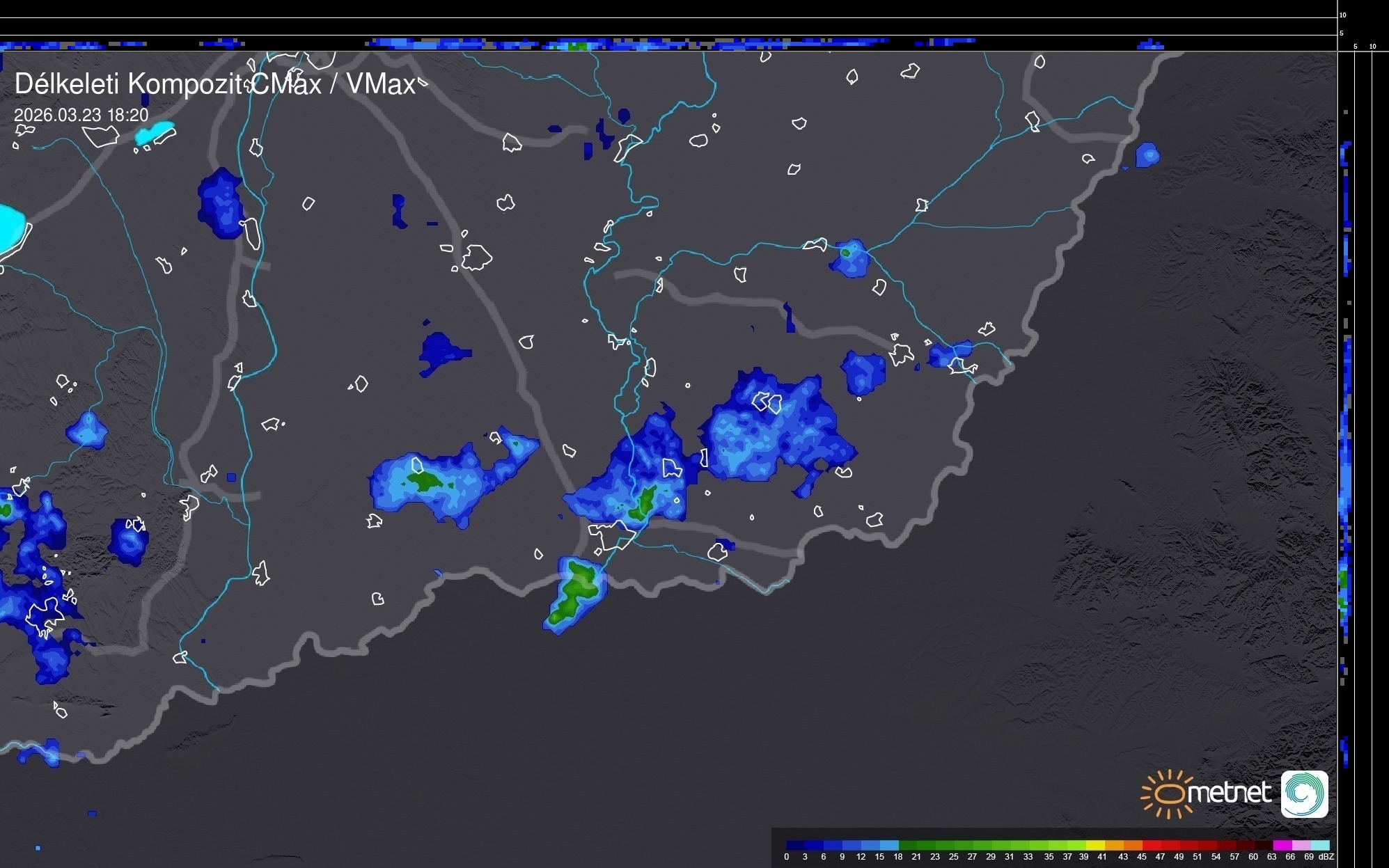This screenshot has width=1389, height=868.
Task: Click the blue radar cell below the timestamp
Action: pos(220,203)
